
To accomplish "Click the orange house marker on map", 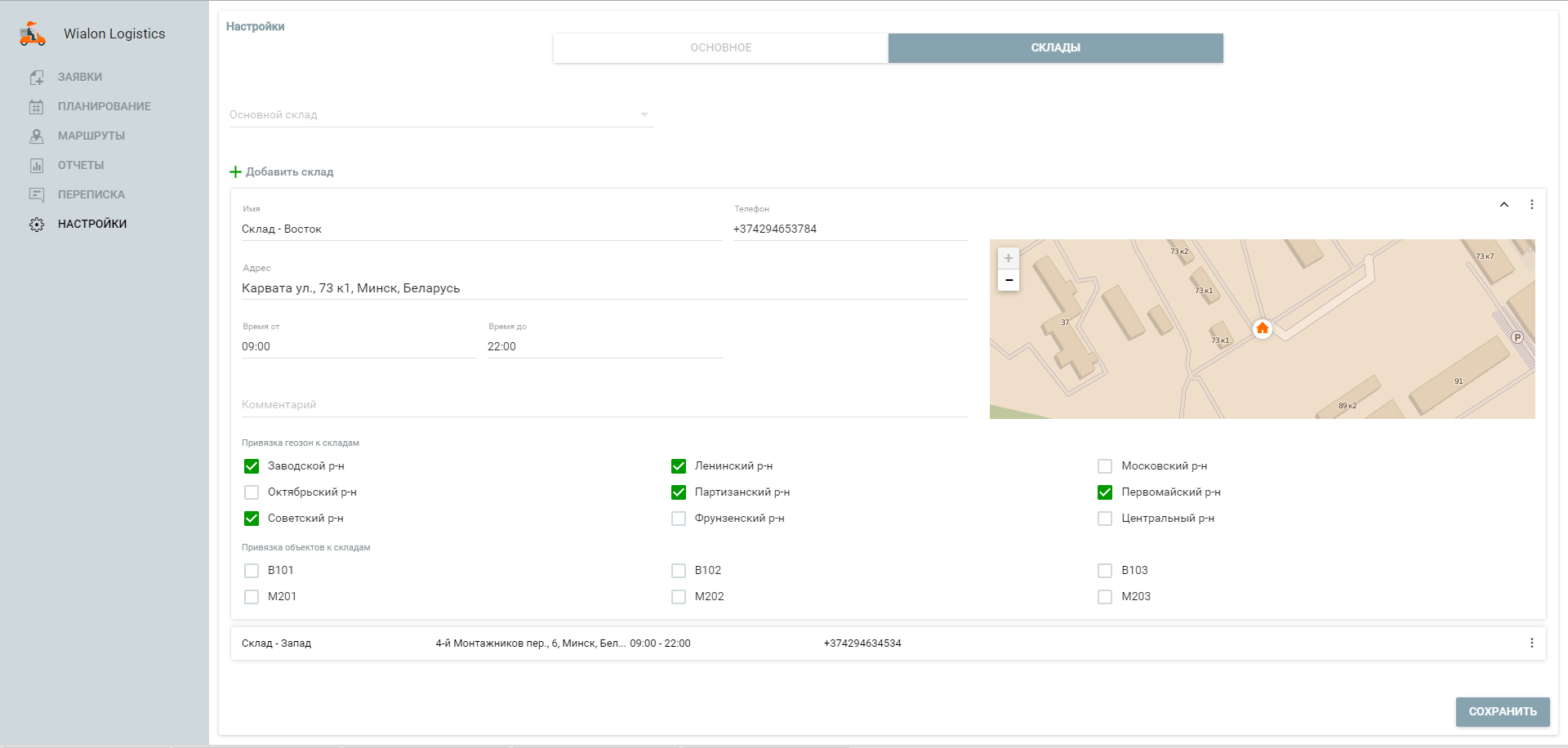I will point(1263,328).
